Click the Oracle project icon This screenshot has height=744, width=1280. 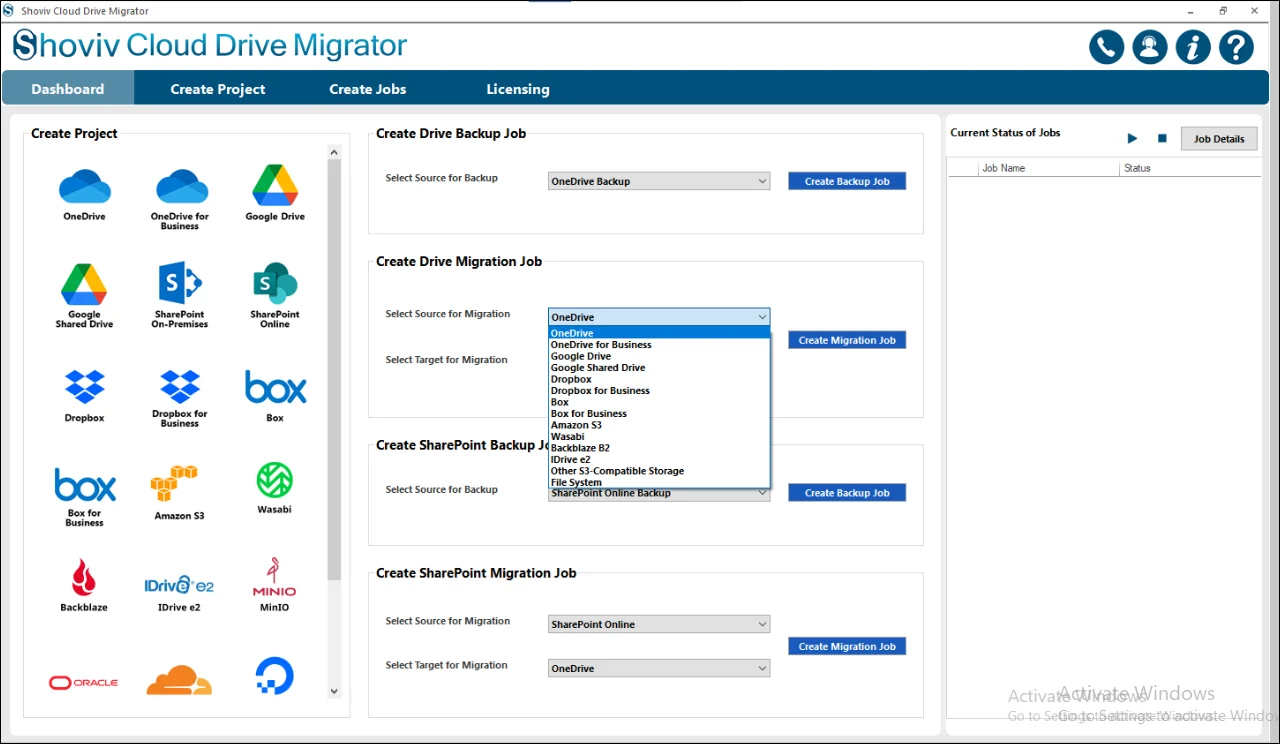click(x=84, y=682)
